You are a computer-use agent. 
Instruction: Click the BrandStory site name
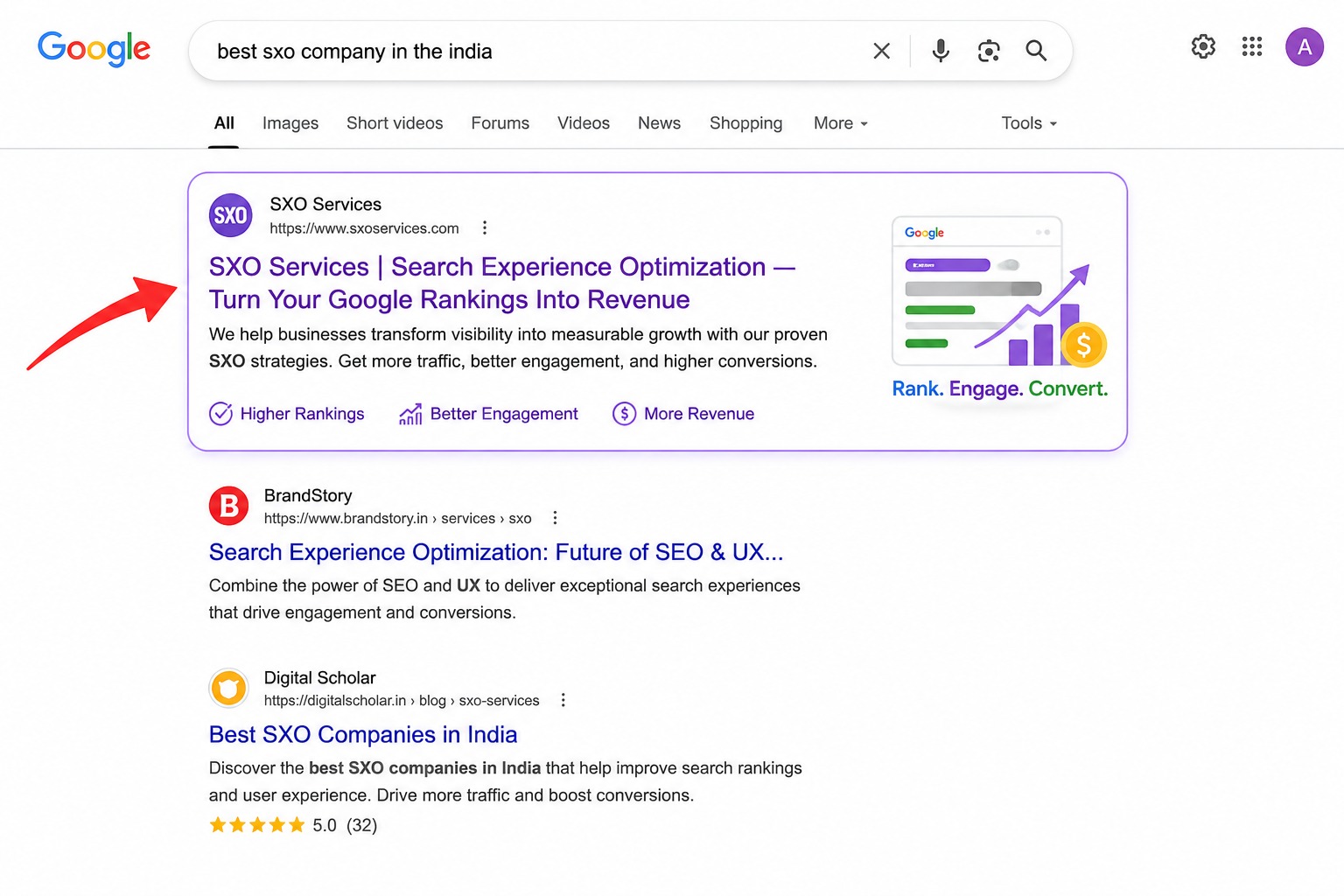point(308,495)
